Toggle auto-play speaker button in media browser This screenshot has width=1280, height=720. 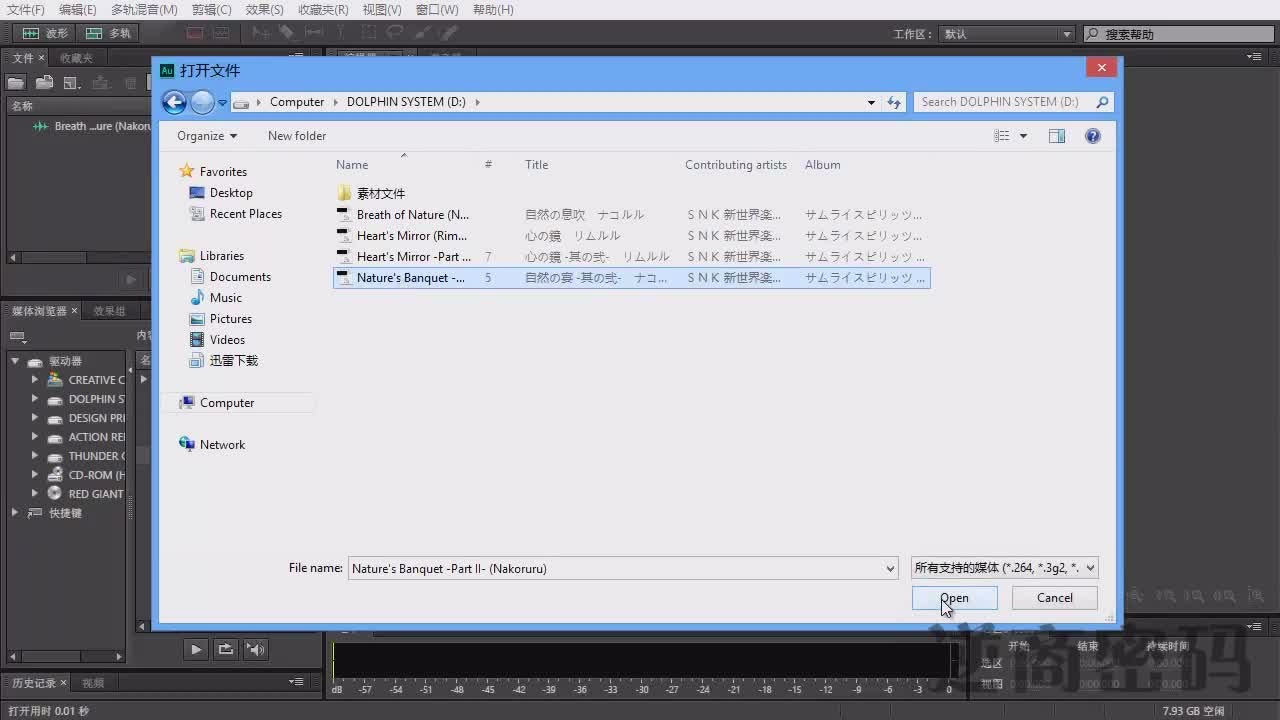[256, 649]
